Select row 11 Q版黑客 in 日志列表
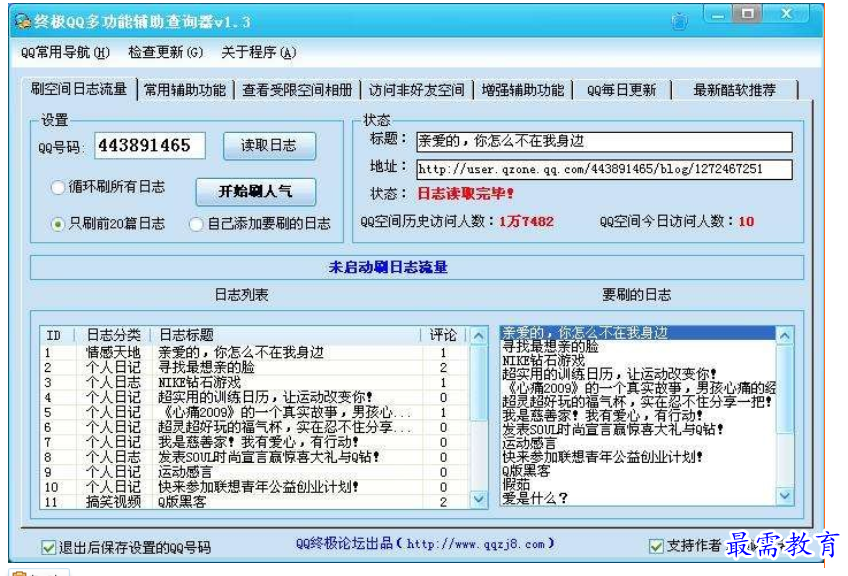The width and height of the screenshot is (848, 576). point(254,502)
